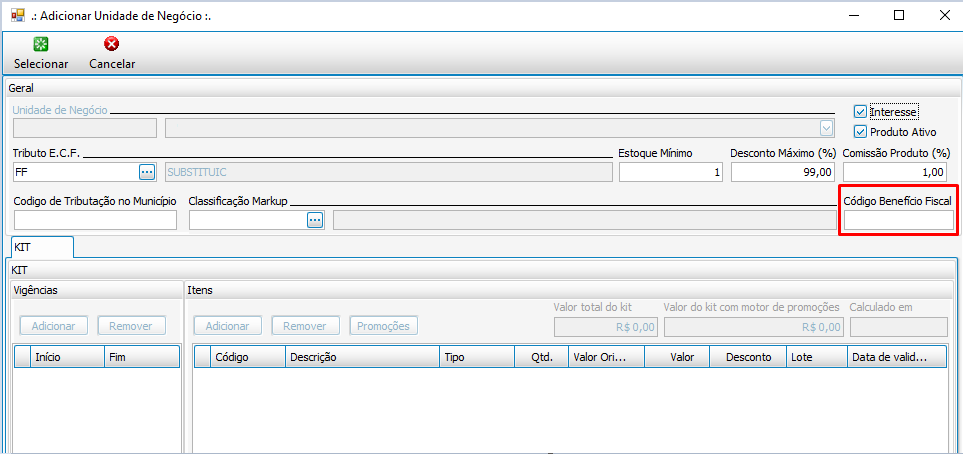Image resolution: width=963 pixels, height=454 pixels.
Task: Open Classificação Markup lookup ellipsis button
Action: click(x=315, y=220)
